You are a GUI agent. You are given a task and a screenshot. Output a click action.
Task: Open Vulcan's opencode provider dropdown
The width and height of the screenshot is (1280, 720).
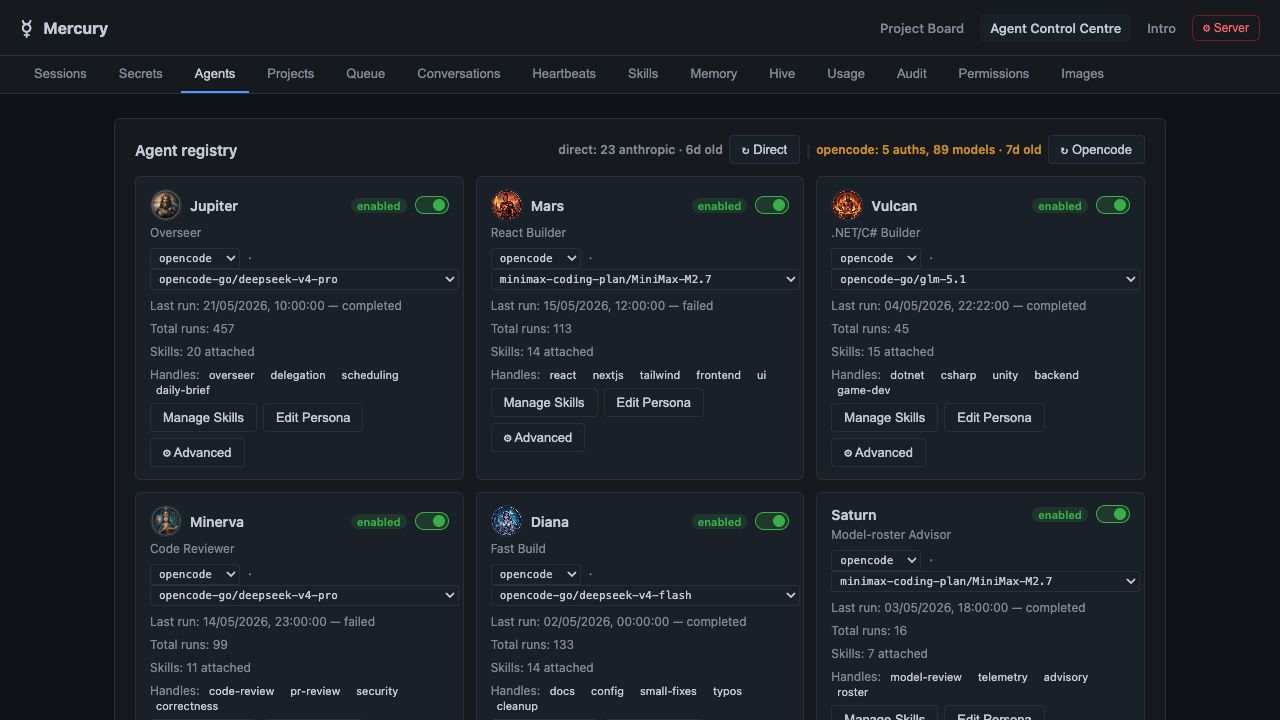[x=875, y=258]
